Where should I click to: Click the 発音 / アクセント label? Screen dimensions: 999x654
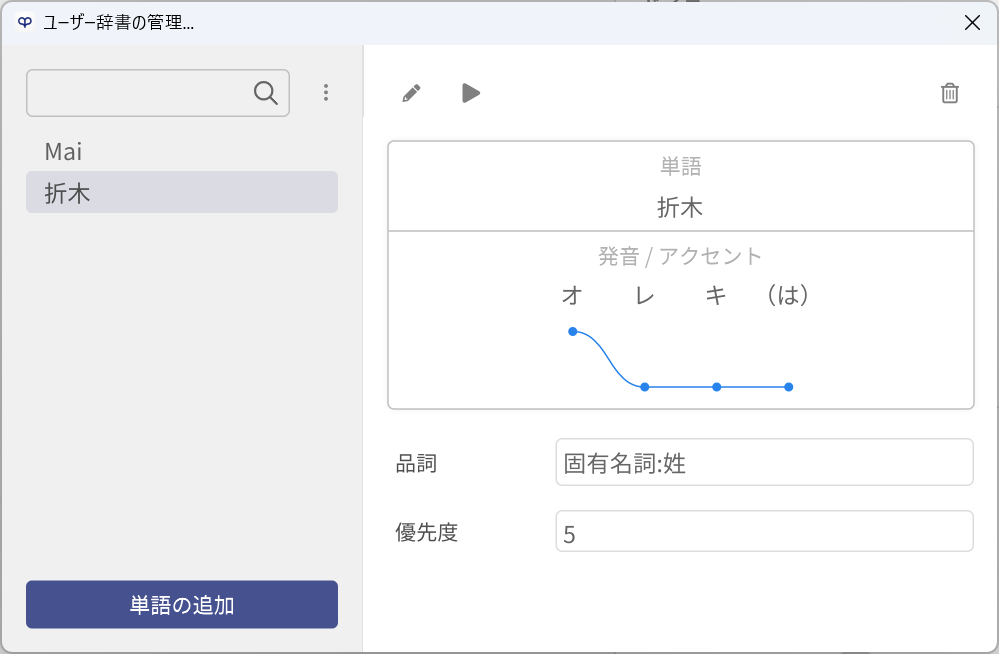pos(680,256)
